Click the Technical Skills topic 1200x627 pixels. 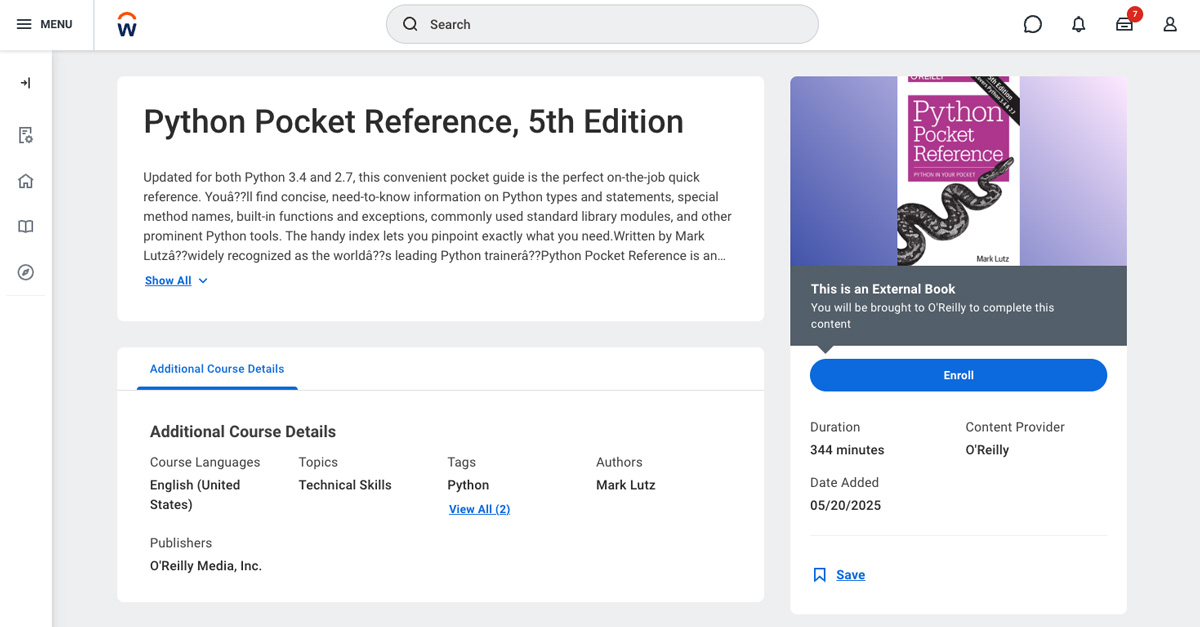pyautogui.click(x=345, y=485)
